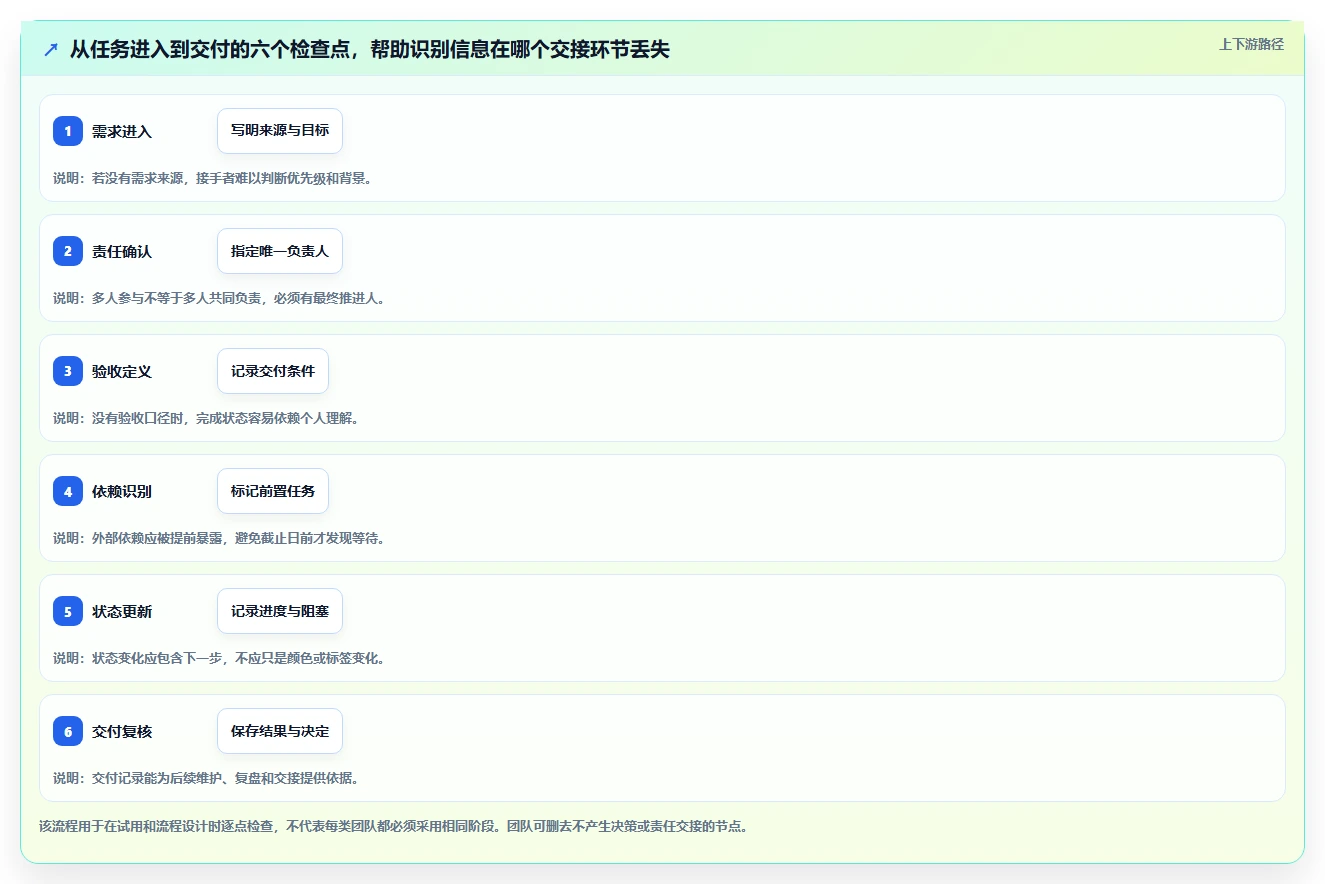Select step badge 2 for 责任确认

(68, 251)
